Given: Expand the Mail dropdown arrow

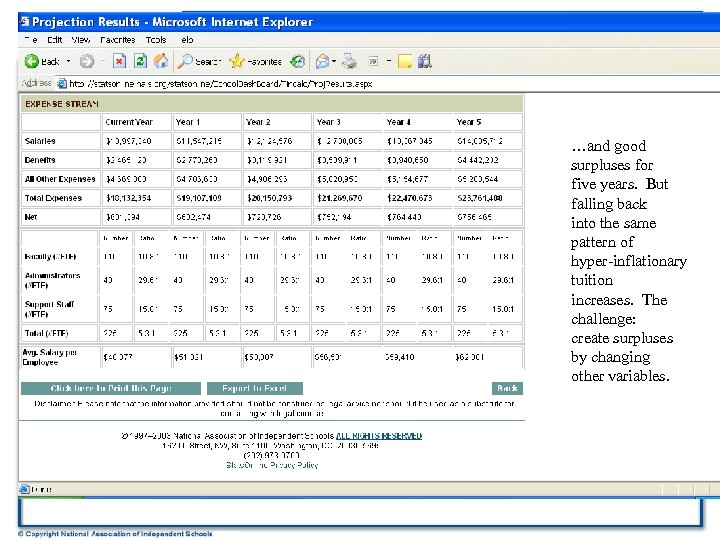Looking at the screenshot, I should 334,61.
